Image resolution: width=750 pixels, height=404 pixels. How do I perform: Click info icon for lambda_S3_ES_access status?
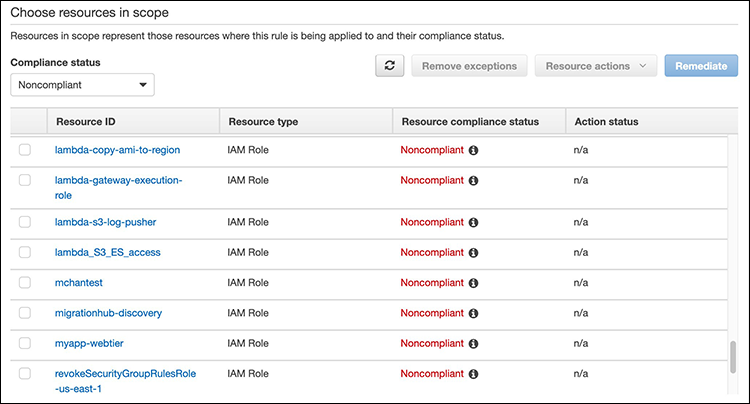point(473,252)
